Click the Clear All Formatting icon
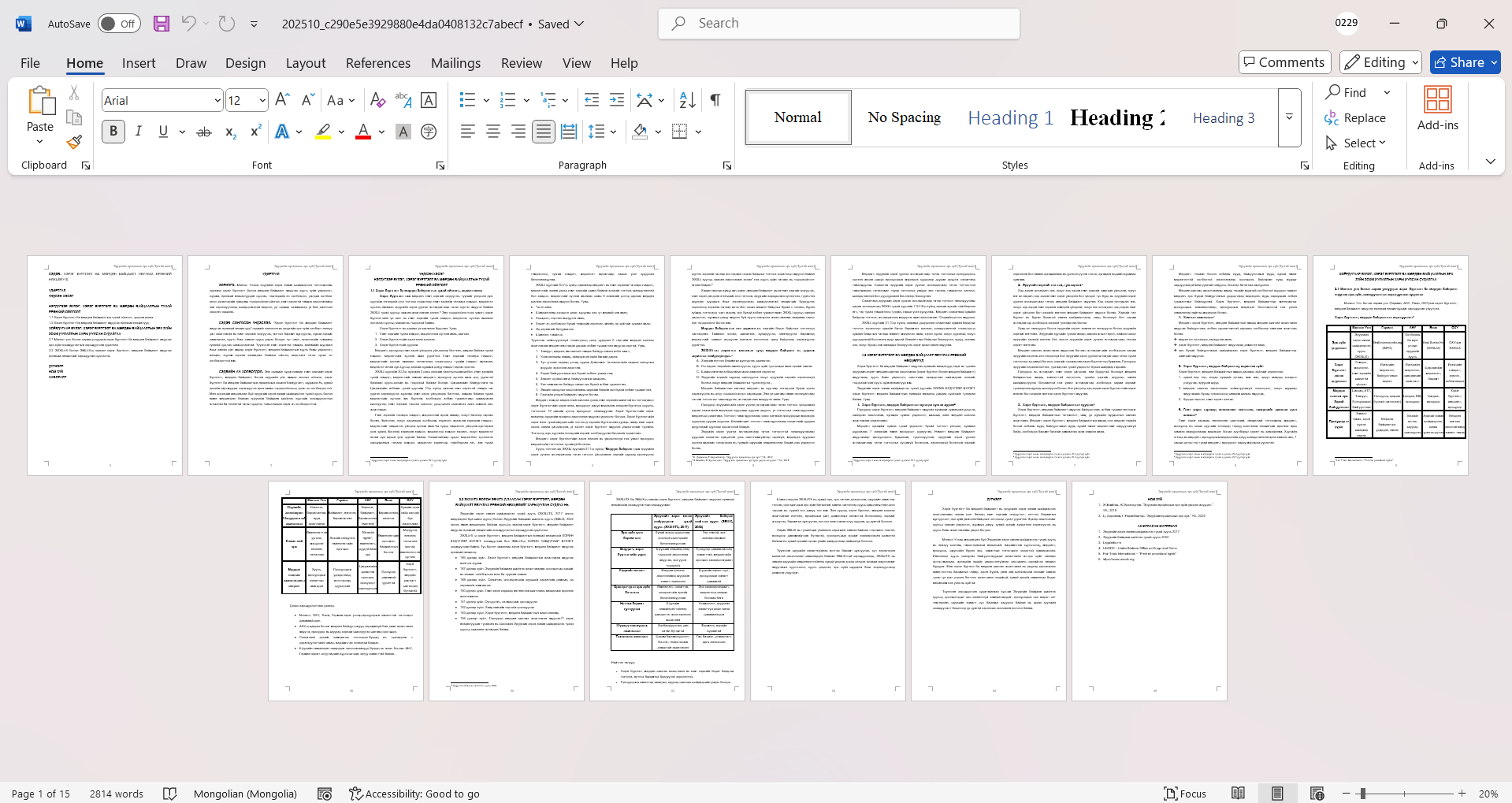Screen dimensions: 1512x803 coord(377,100)
